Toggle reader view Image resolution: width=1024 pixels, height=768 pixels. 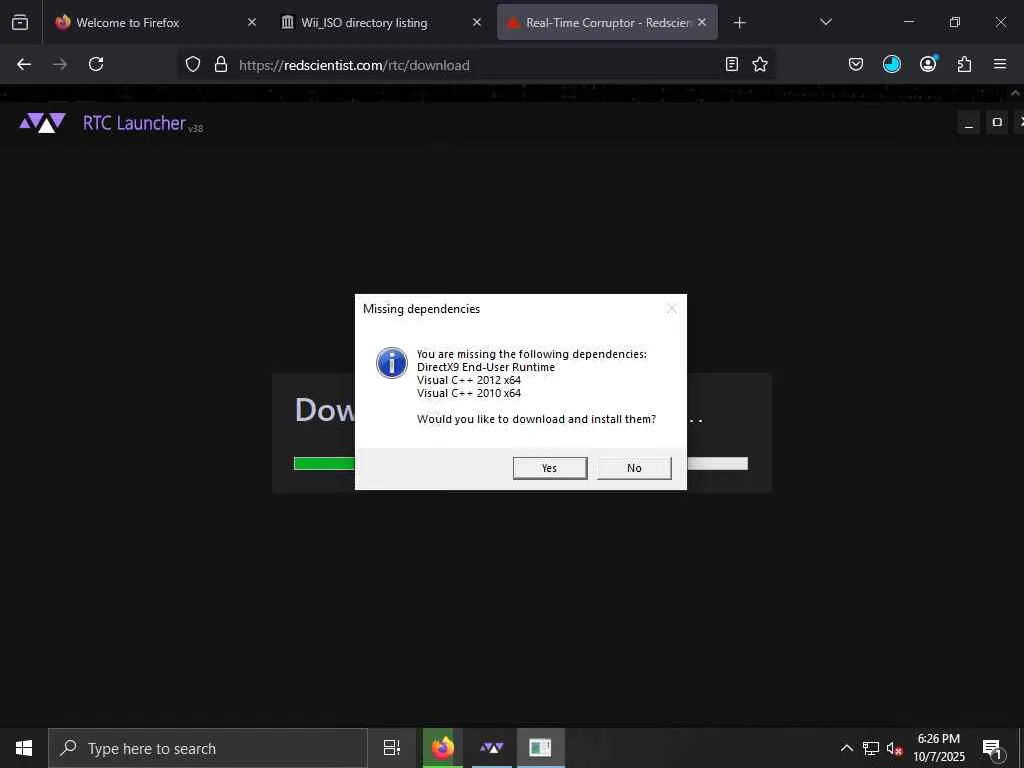pyautogui.click(x=732, y=64)
